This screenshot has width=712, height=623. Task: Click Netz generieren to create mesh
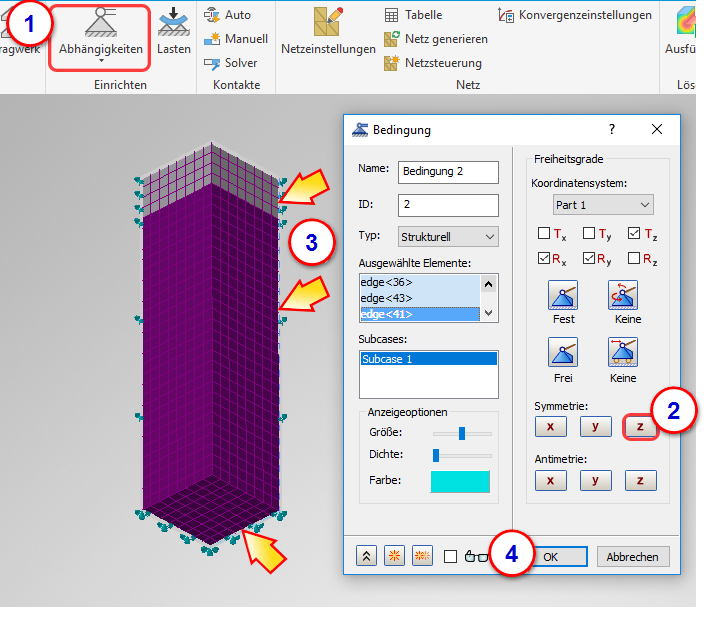pyautogui.click(x=436, y=39)
